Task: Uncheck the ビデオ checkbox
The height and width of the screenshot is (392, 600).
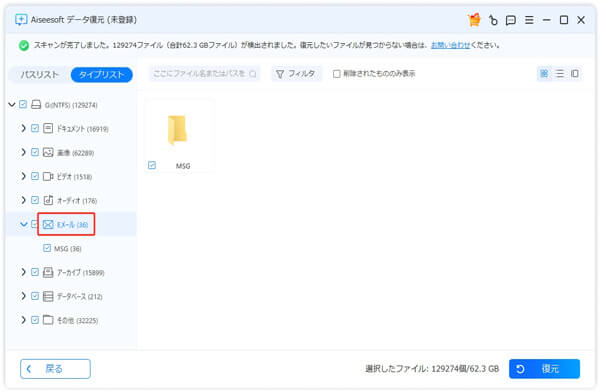Action: pyautogui.click(x=35, y=176)
